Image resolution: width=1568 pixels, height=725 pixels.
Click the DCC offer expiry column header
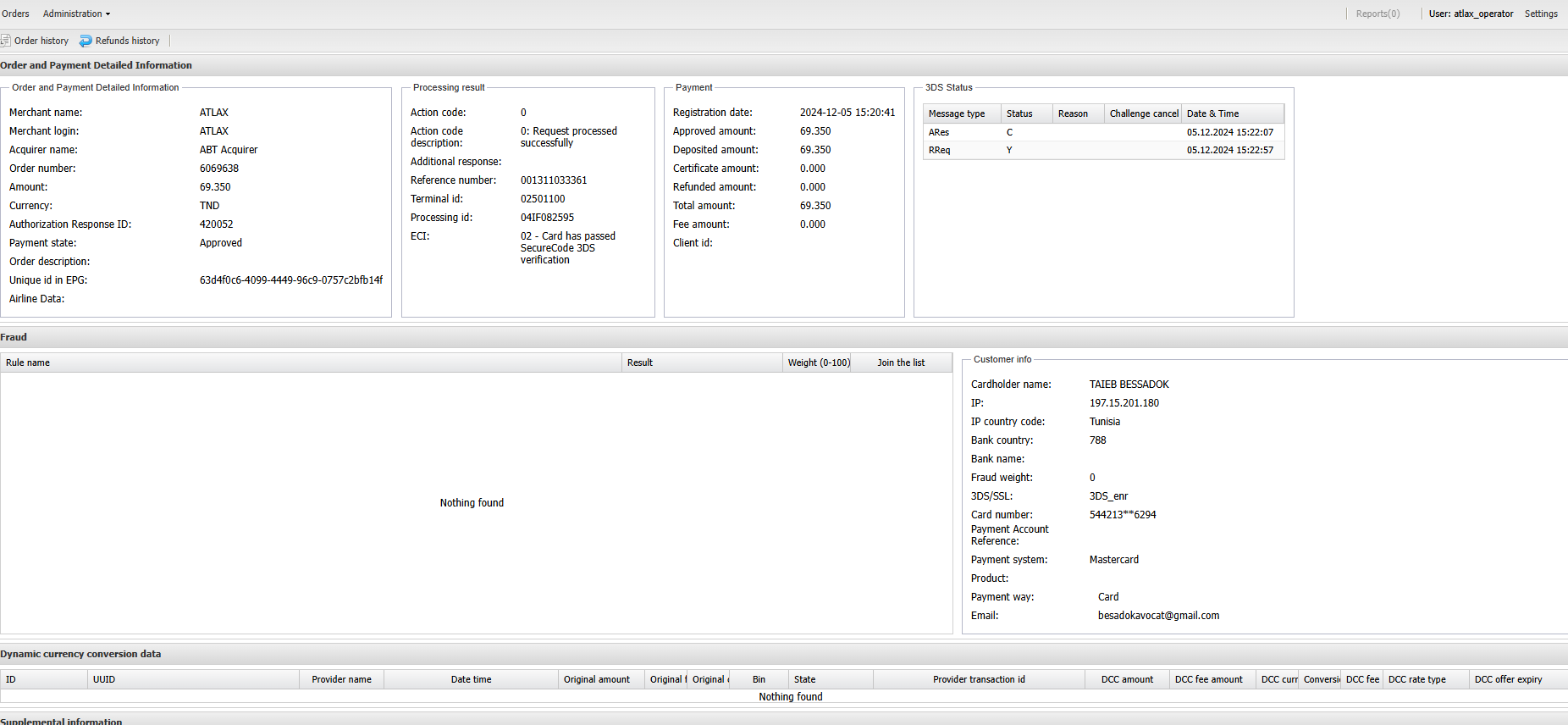click(x=1507, y=679)
